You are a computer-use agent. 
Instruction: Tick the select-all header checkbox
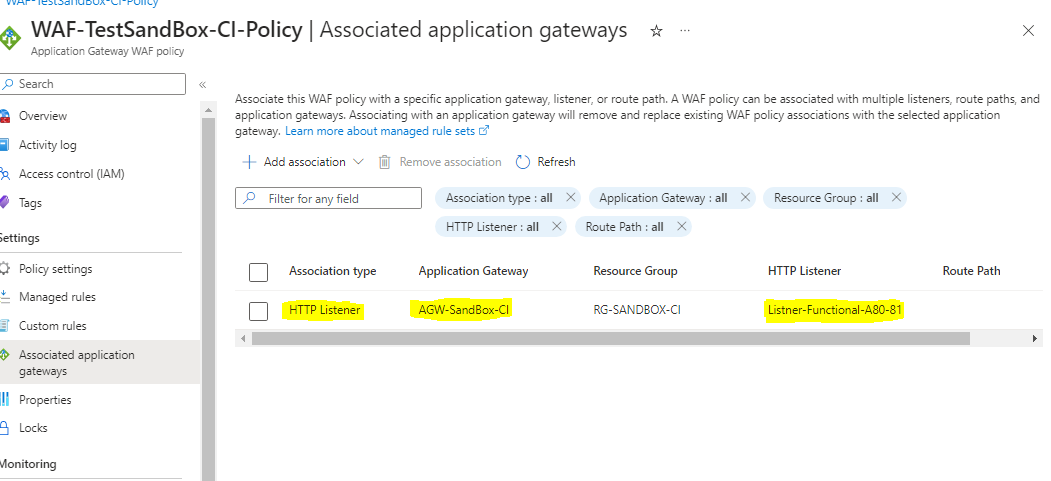[x=258, y=272]
